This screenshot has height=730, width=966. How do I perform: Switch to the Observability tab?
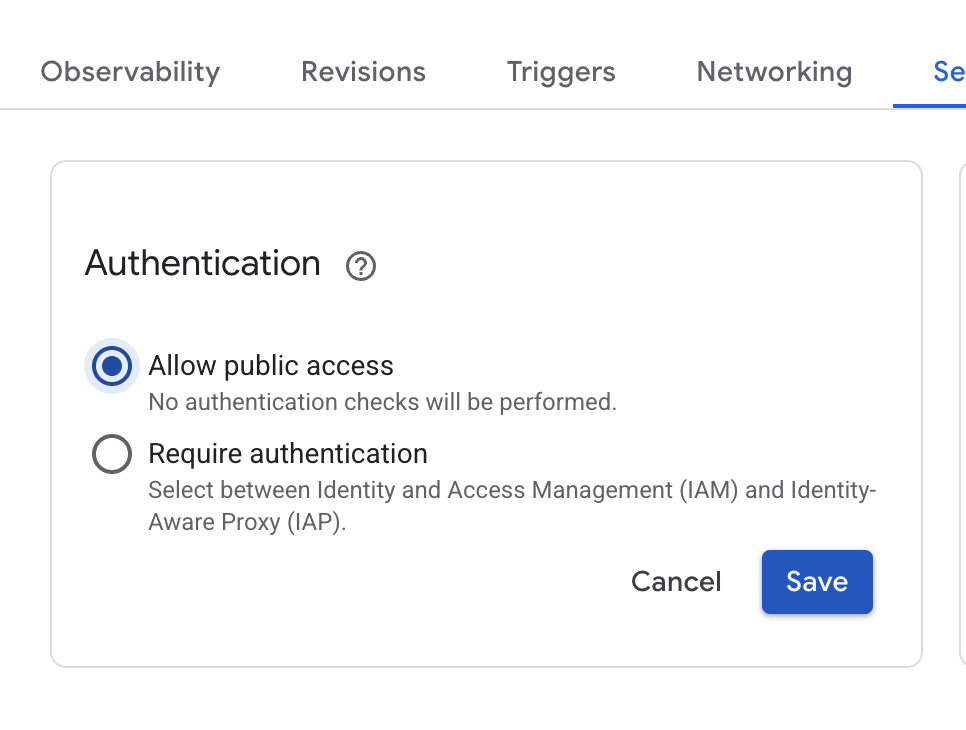tap(130, 72)
